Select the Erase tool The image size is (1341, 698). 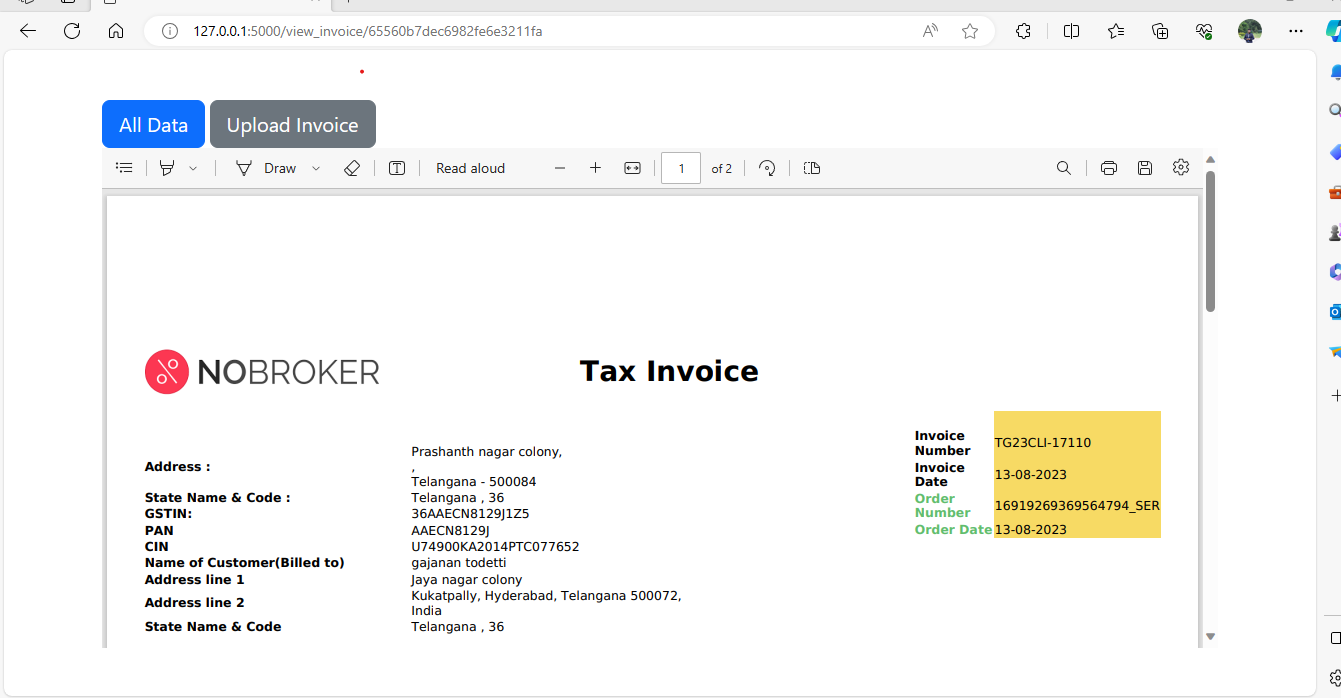click(x=352, y=167)
